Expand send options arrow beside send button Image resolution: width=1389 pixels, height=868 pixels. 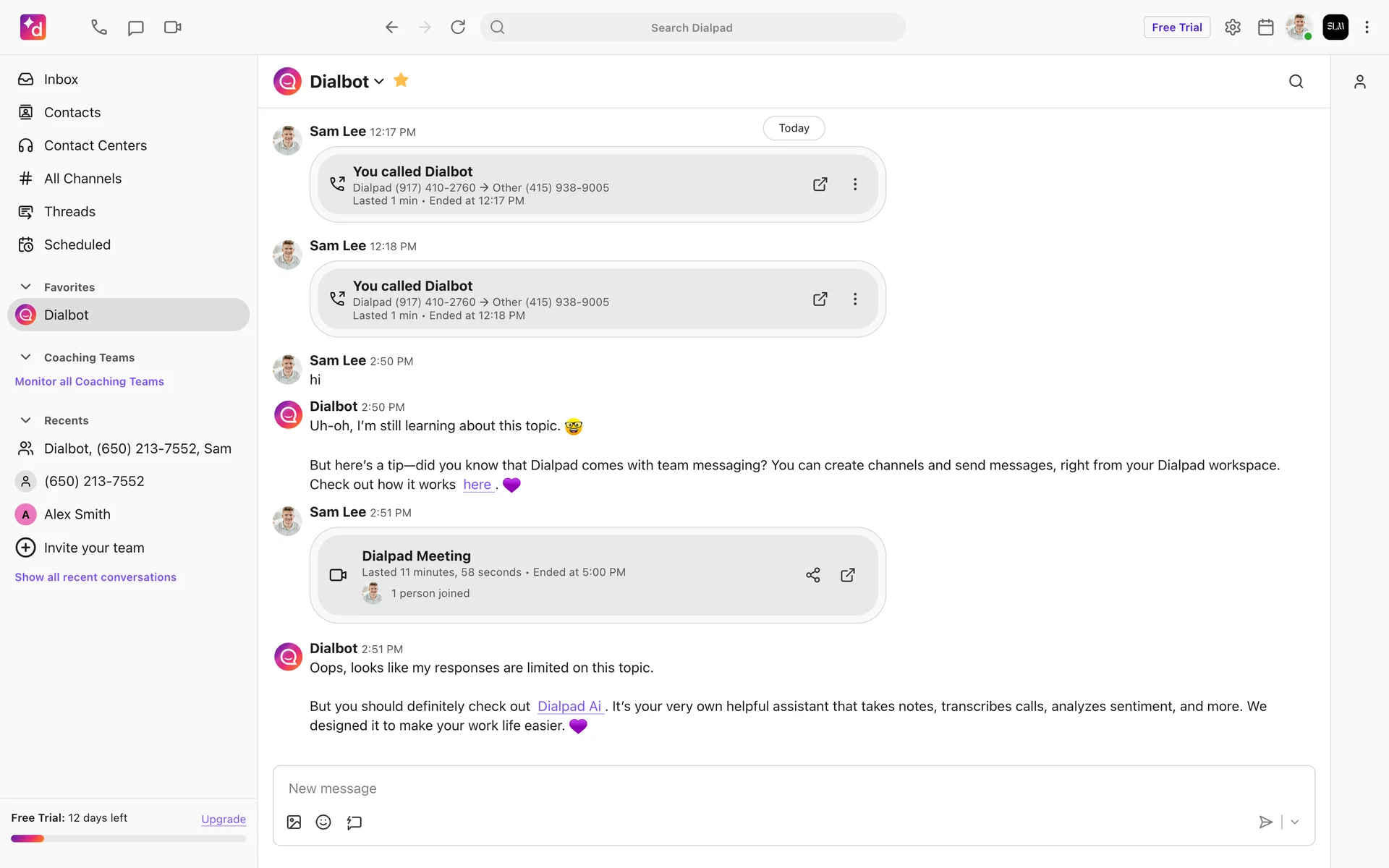[x=1295, y=822]
